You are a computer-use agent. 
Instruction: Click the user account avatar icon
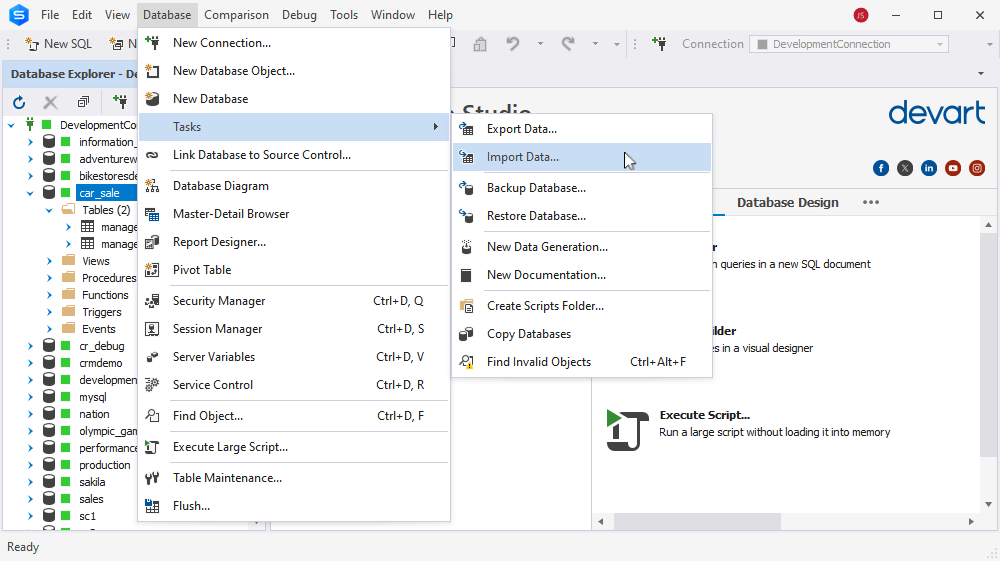(861, 15)
